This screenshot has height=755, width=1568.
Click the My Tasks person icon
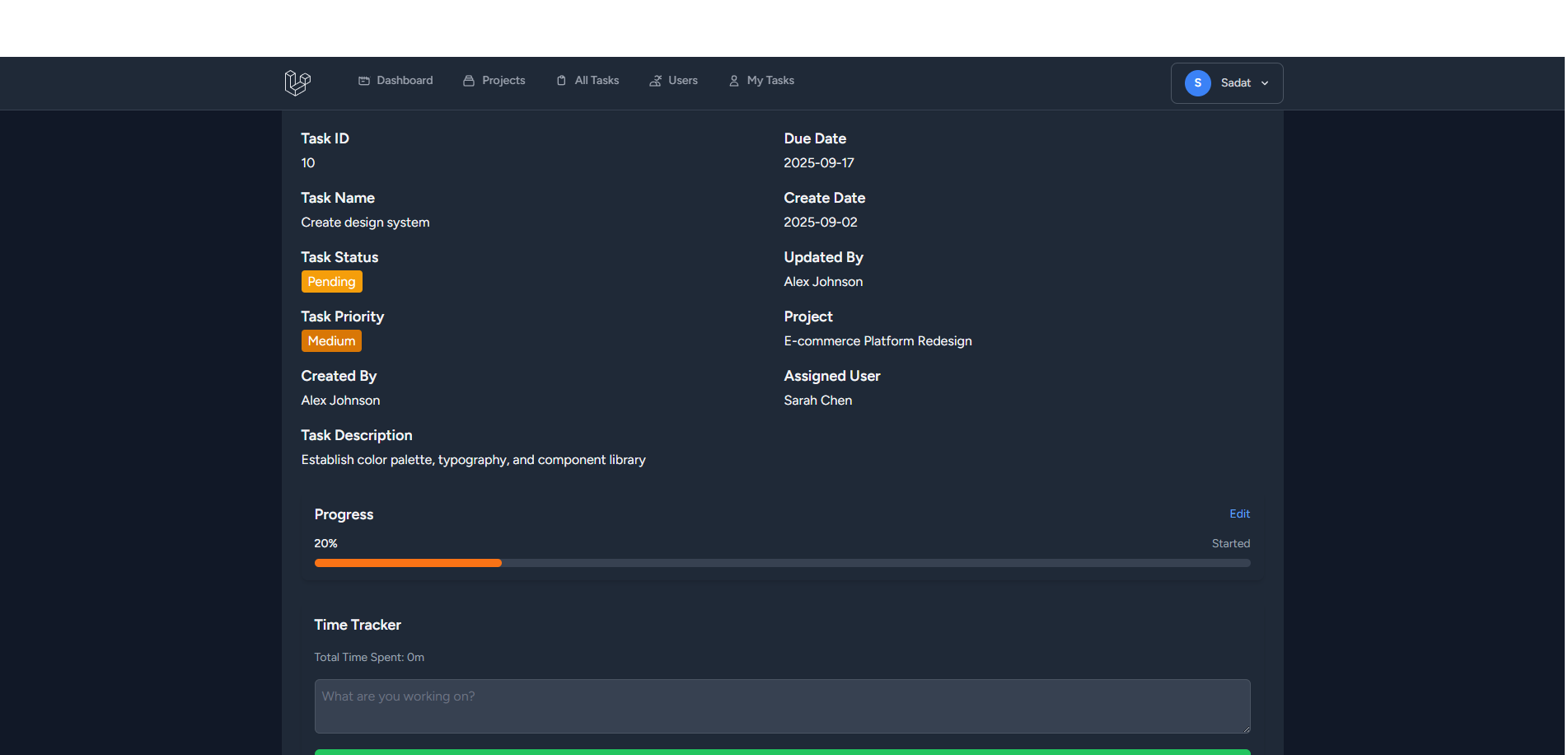tap(734, 81)
